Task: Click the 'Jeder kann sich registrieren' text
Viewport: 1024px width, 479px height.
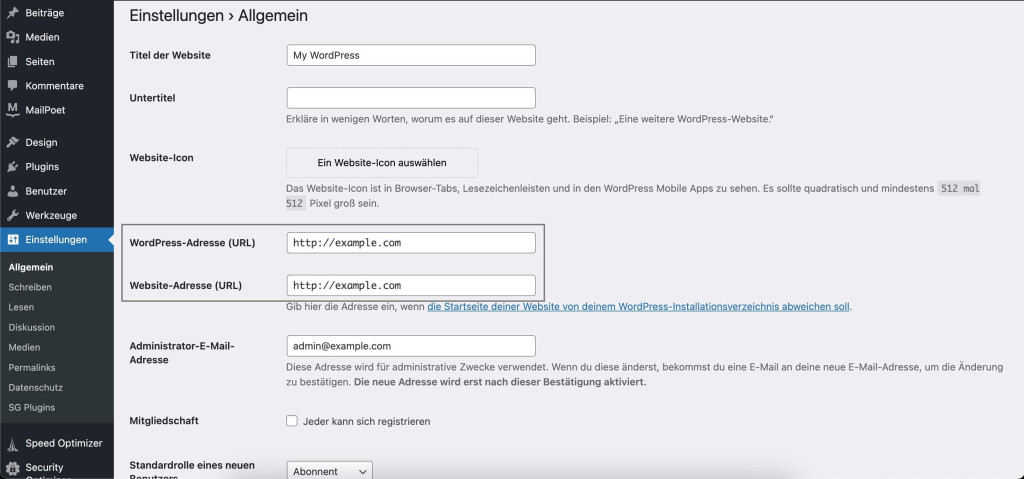Action: (366, 421)
